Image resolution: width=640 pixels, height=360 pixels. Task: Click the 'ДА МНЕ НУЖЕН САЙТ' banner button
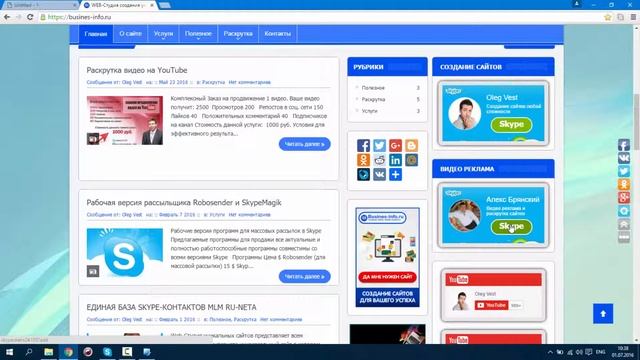click(x=387, y=277)
